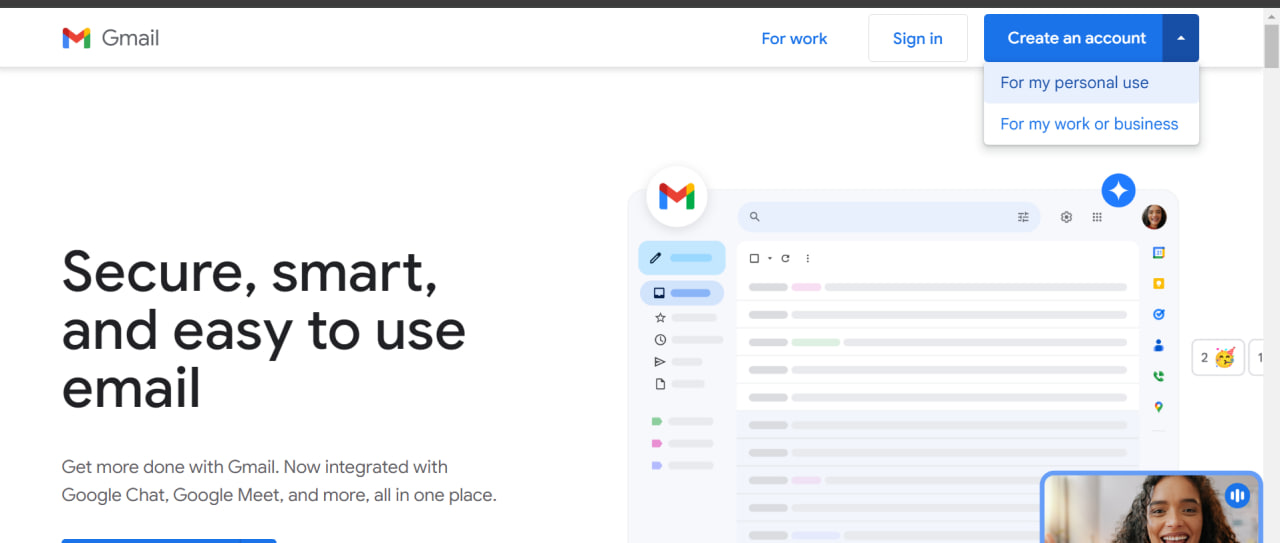Click the green phone Voice icon
Screen dimensions: 1280x543
(1159, 376)
